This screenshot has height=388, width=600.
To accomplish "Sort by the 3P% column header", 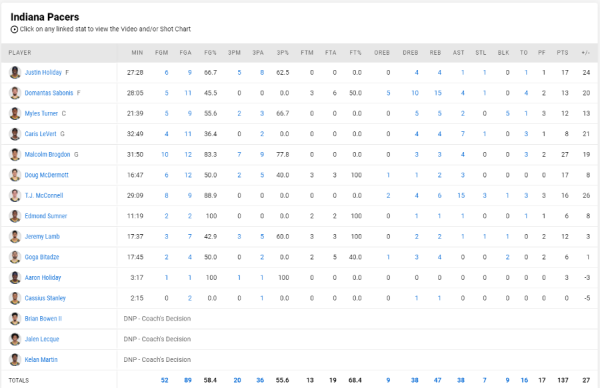I will click(283, 53).
